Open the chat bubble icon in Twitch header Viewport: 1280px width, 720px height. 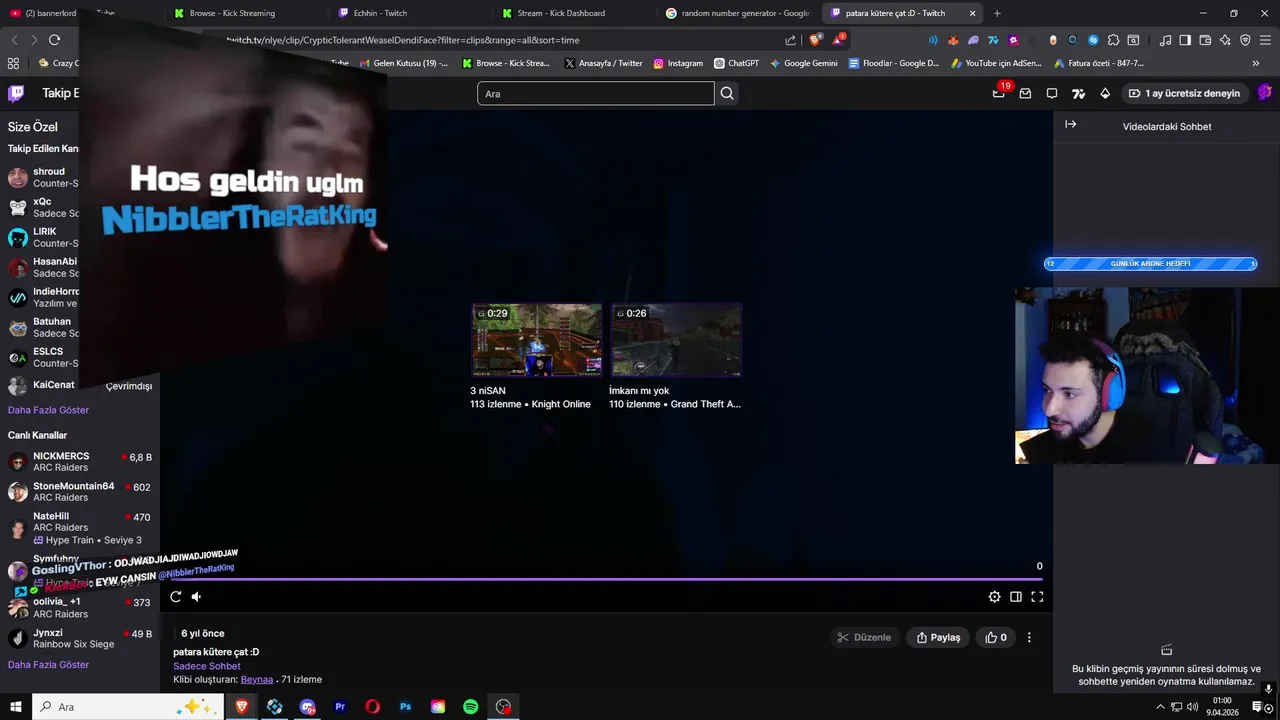[x=1052, y=93]
